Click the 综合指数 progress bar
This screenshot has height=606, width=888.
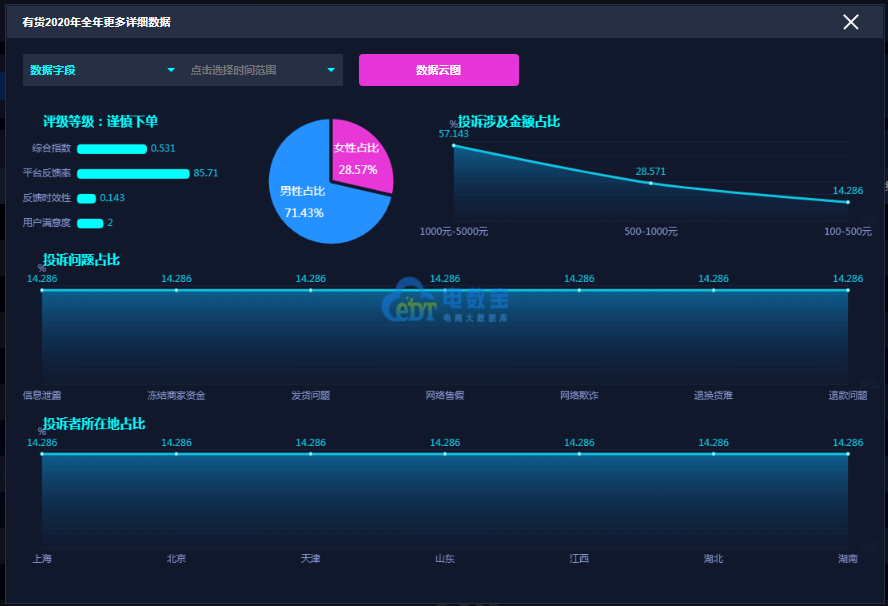pyautogui.click(x=112, y=149)
